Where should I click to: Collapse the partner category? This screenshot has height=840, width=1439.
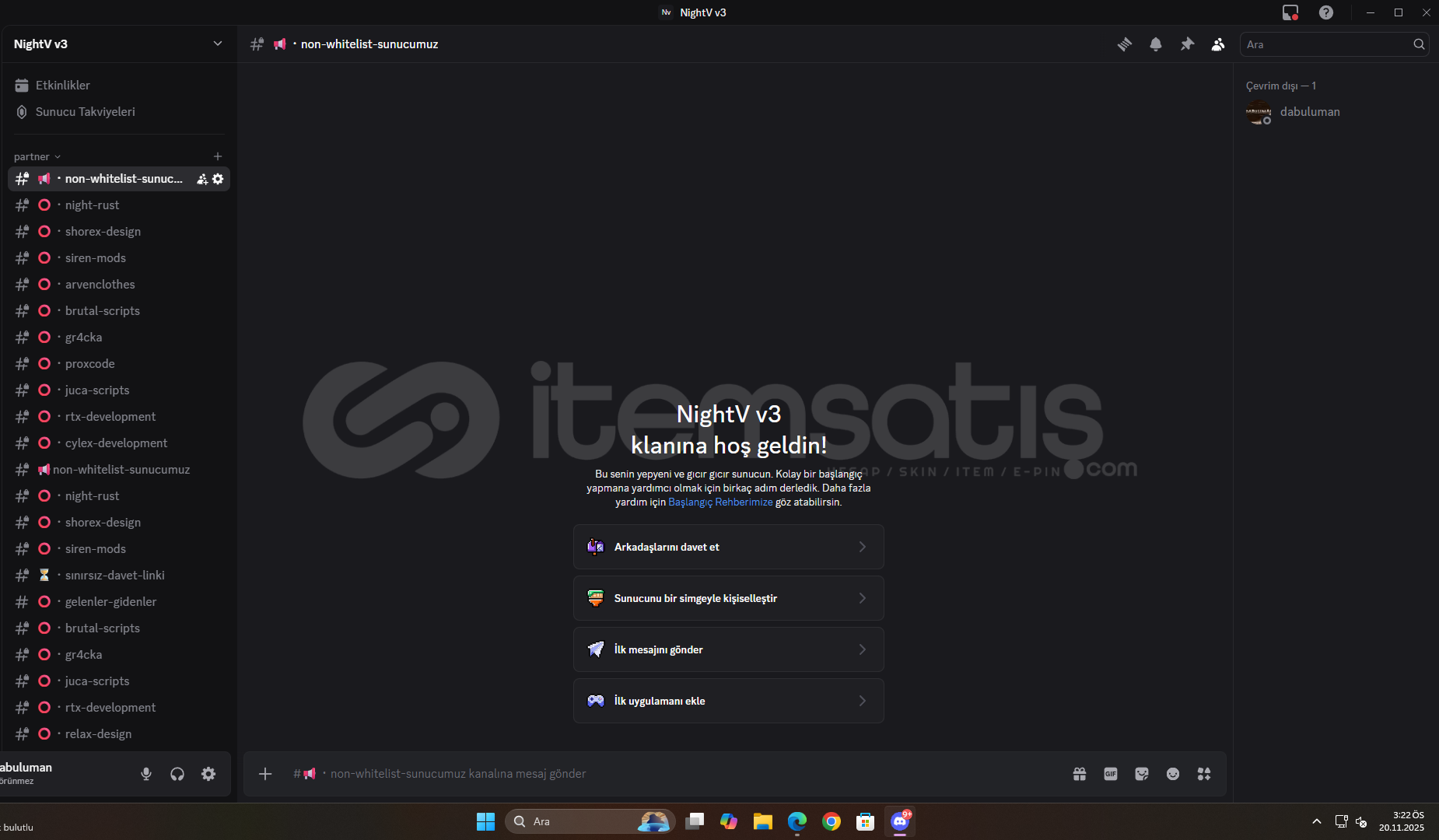37,156
